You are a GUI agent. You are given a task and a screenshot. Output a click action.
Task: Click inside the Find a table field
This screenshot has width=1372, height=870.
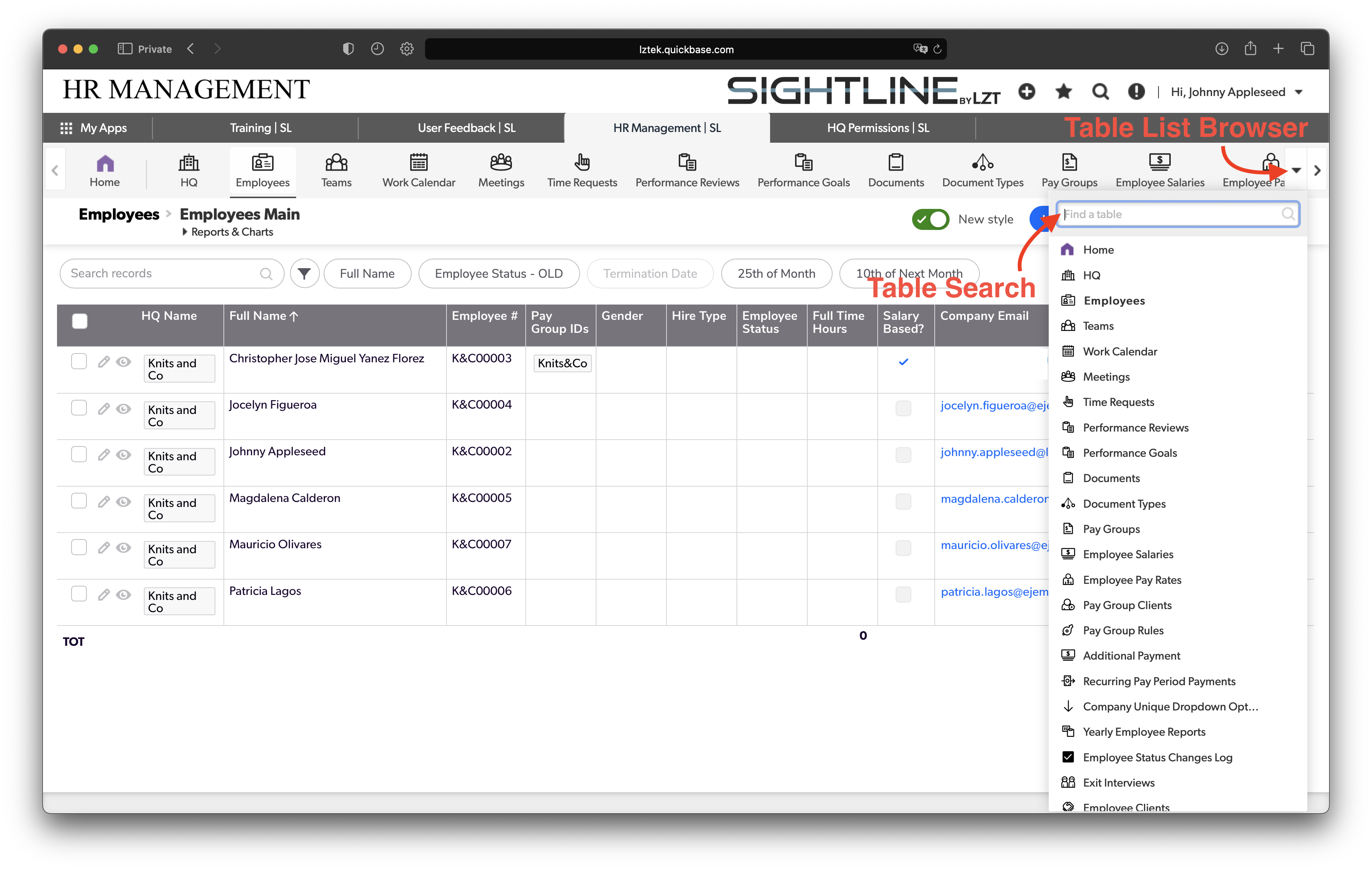(x=1176, y=214)
